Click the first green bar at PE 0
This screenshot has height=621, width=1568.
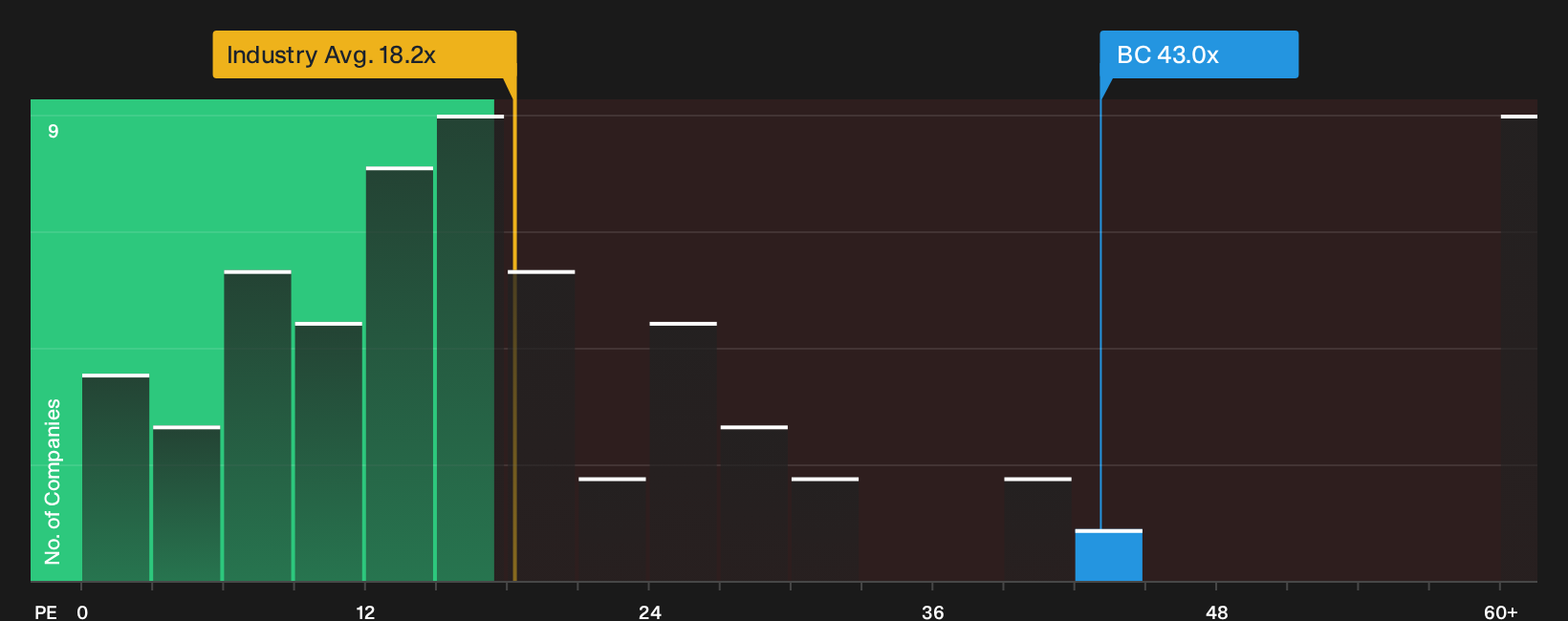(116, 478)
